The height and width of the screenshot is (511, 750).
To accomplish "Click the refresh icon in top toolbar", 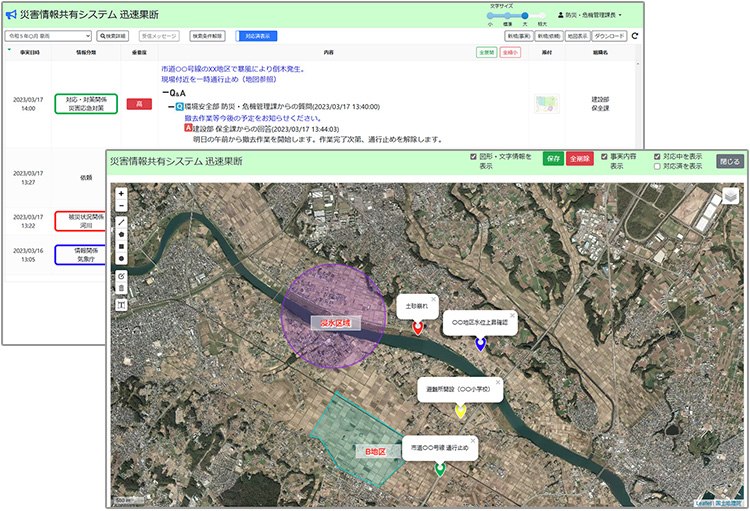I will (x=634, y=36).
